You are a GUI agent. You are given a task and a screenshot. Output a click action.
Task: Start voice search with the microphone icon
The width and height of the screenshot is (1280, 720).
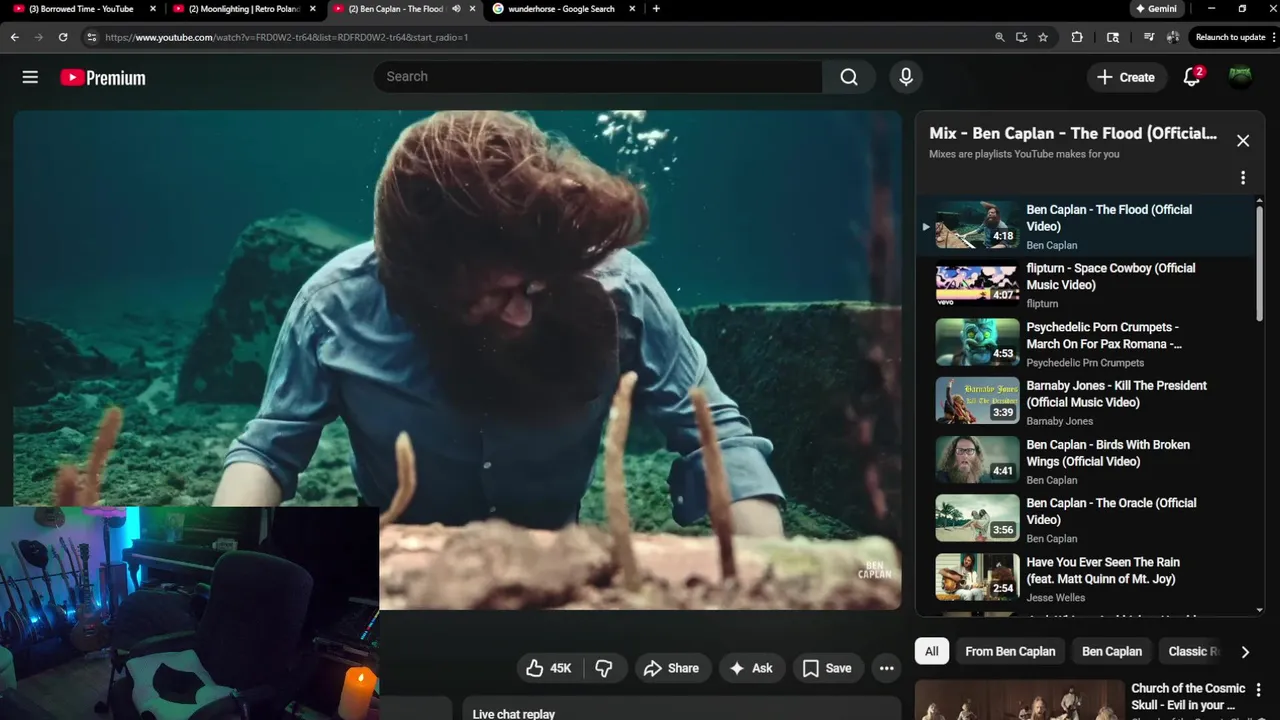tap(906, 77)
